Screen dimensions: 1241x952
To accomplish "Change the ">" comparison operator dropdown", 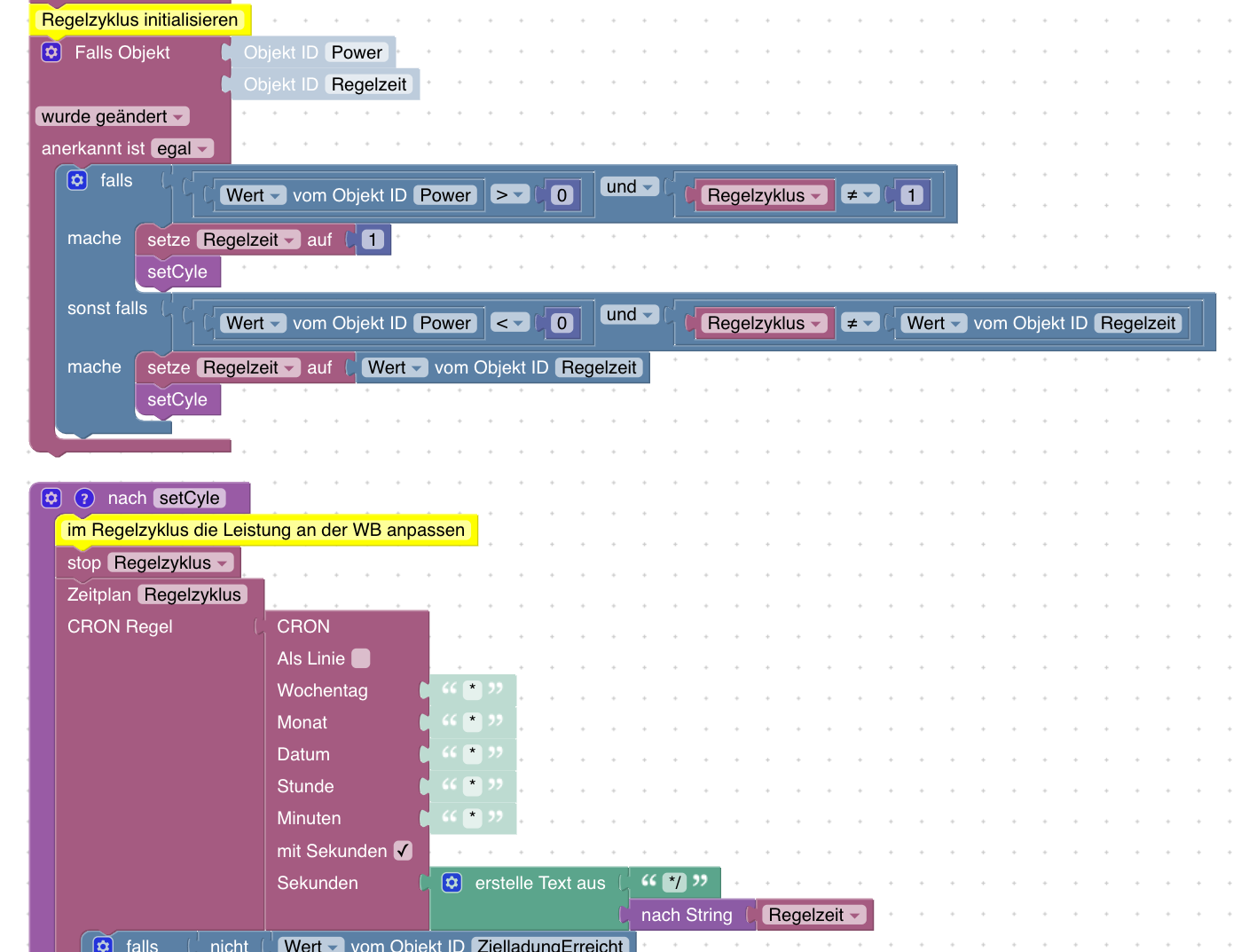I will pos(510,195).
